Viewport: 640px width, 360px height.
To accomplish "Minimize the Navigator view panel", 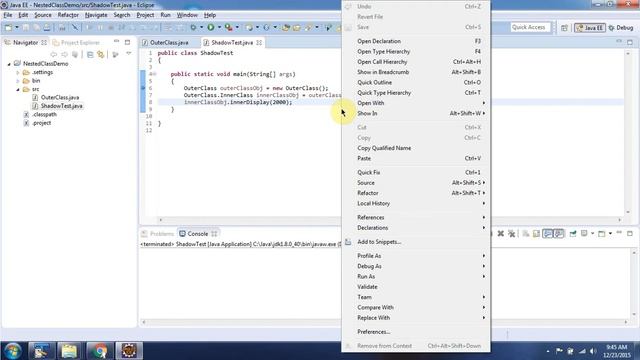I will (x=117, y=42).
